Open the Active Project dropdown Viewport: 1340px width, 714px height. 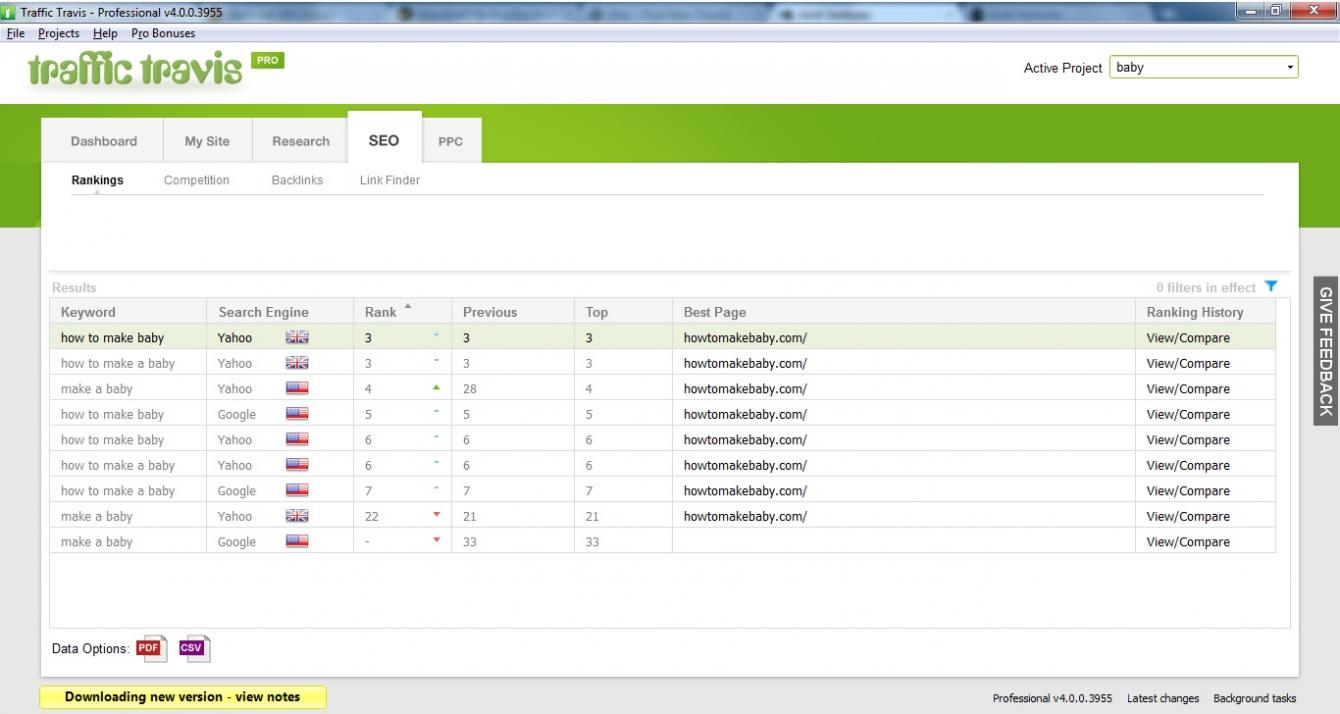pos(1204,68)
